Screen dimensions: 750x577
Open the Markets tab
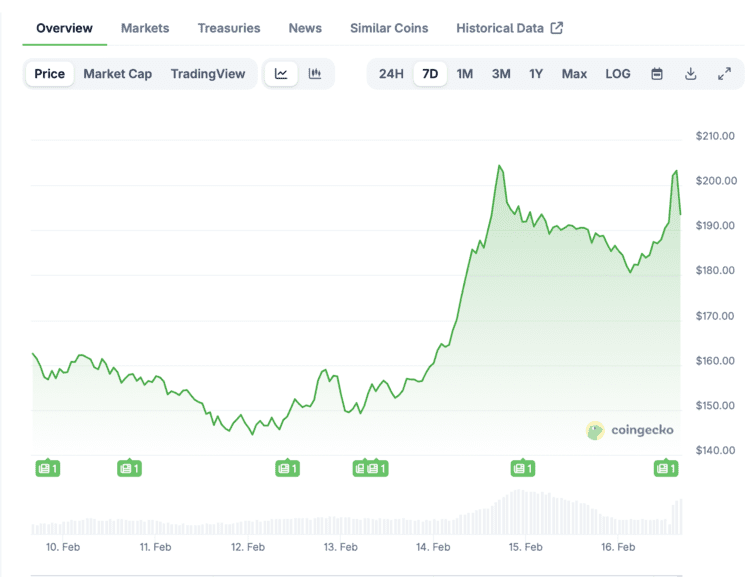[x=145, y=28]
